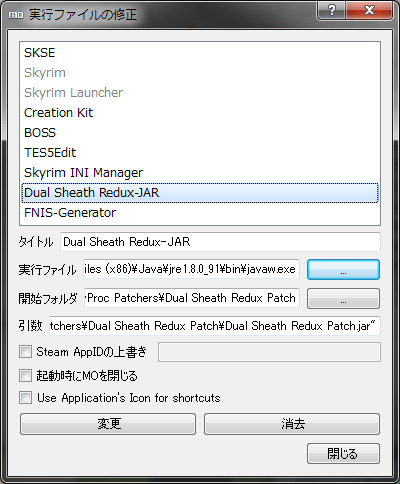
Task: Browse for the executable file with the ... button
Action: point(343,269)
